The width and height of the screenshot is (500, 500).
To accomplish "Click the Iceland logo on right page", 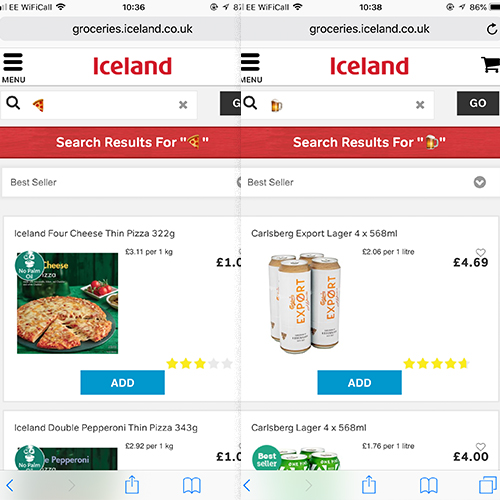I will pyautogui.click(x=369, y=66).
